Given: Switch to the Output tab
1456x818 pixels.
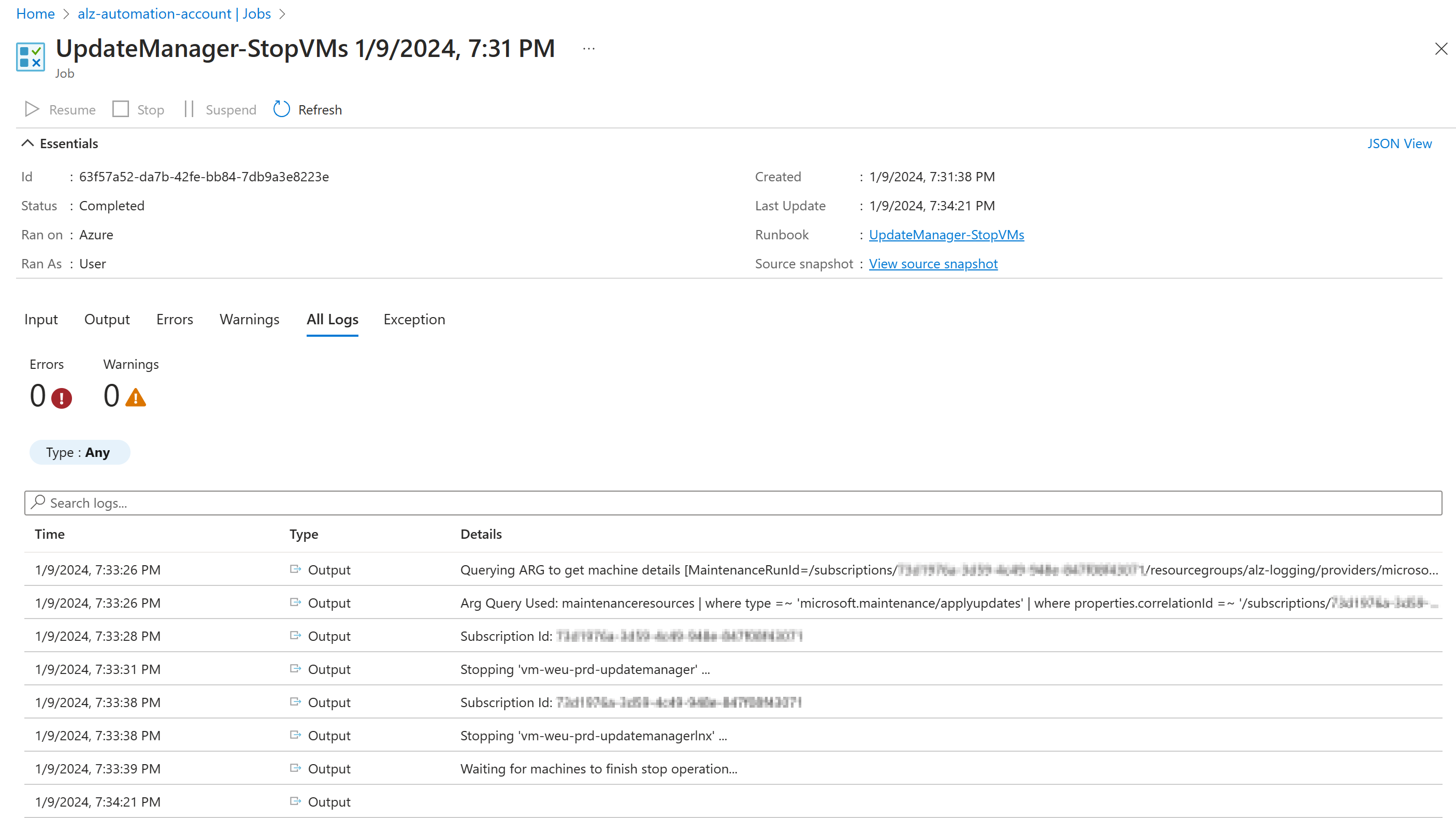Looking at the screenshot, I should [107, 320].
